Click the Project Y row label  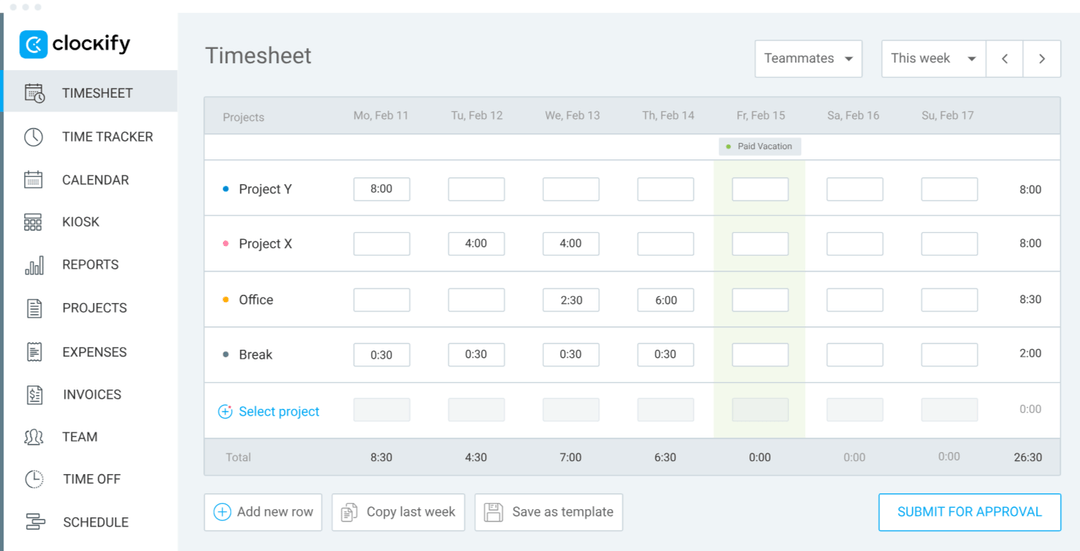pos(265,189)
